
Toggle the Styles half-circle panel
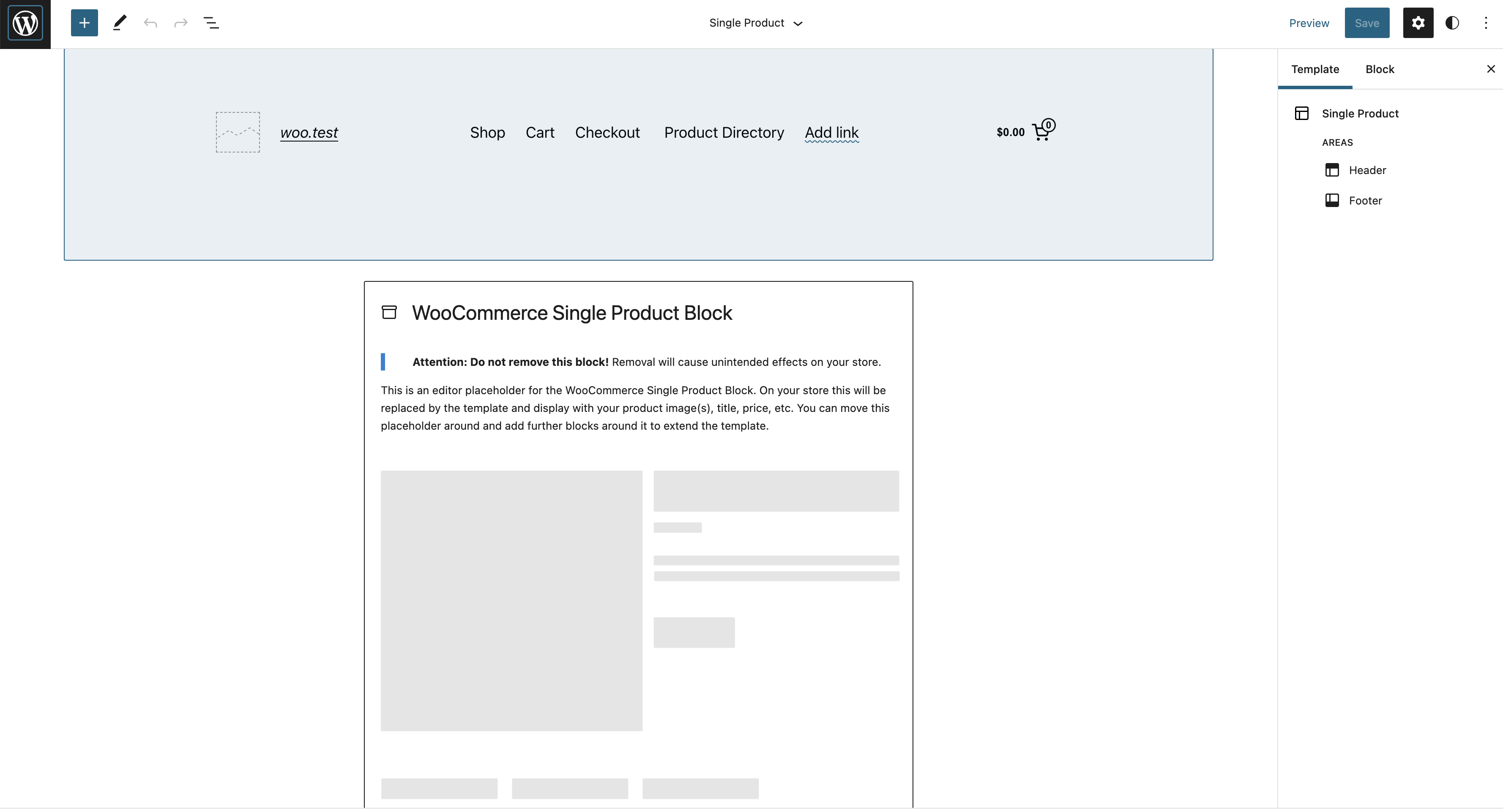1452,23
